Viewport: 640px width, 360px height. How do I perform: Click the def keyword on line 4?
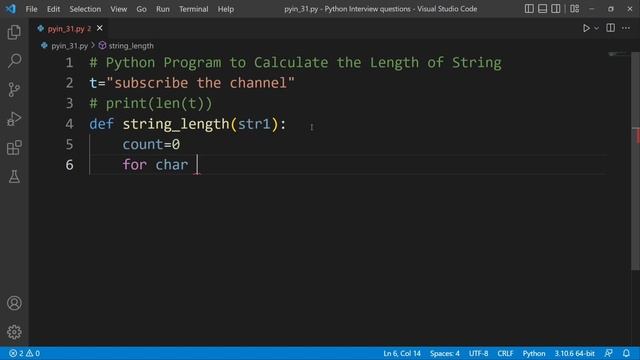click(102, 124)
